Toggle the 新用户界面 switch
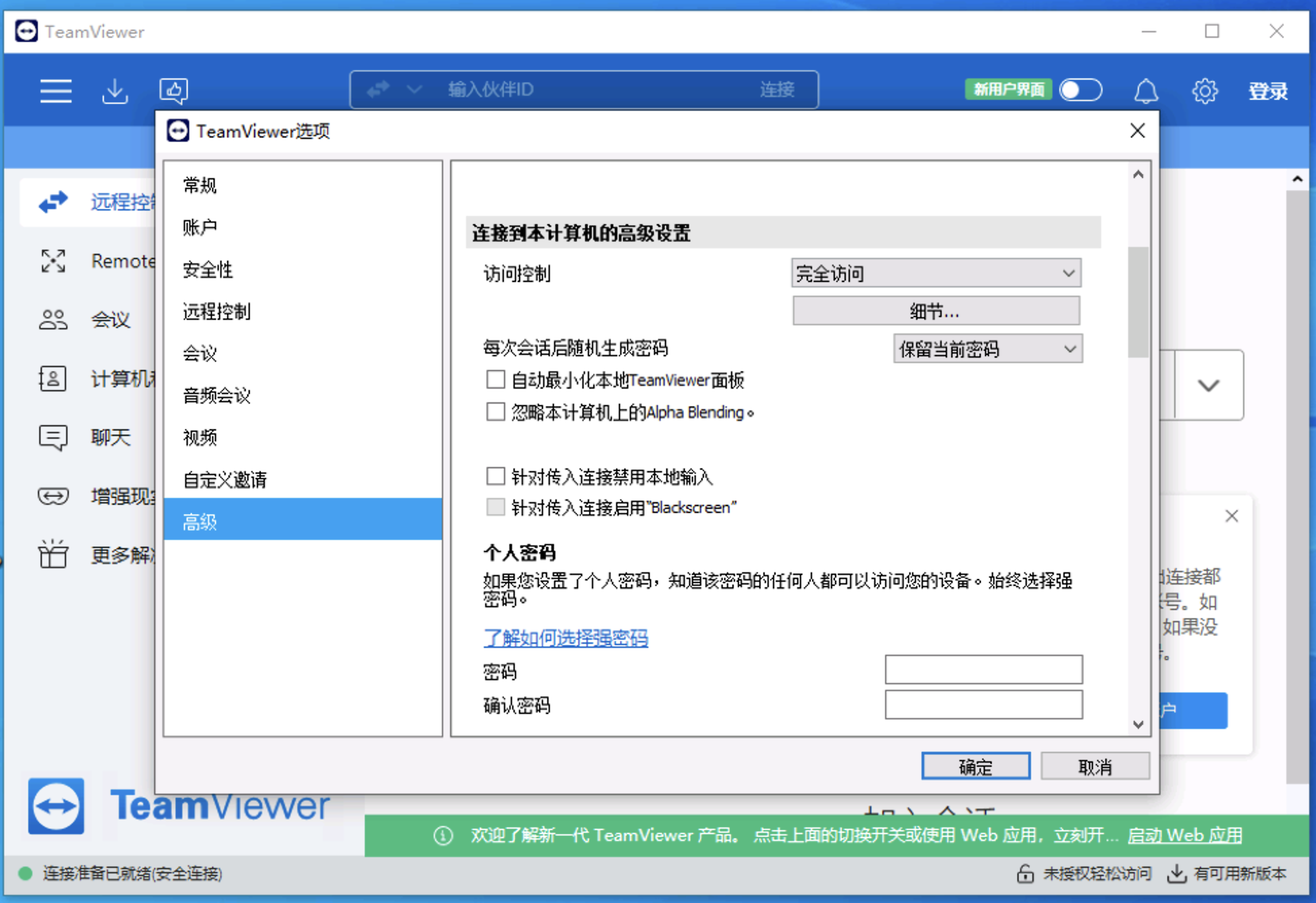This screenshot has height=903, width=1316. click(1081, 89)
